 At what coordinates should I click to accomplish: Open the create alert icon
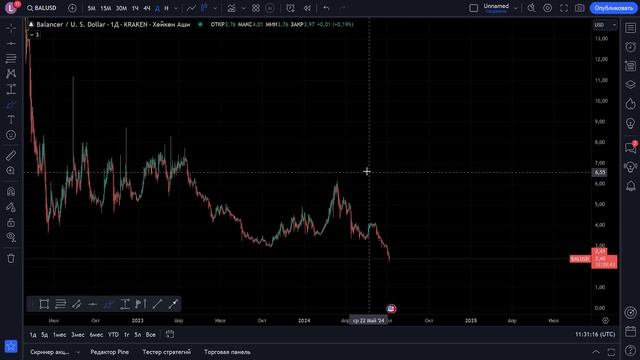click(290, 8)
